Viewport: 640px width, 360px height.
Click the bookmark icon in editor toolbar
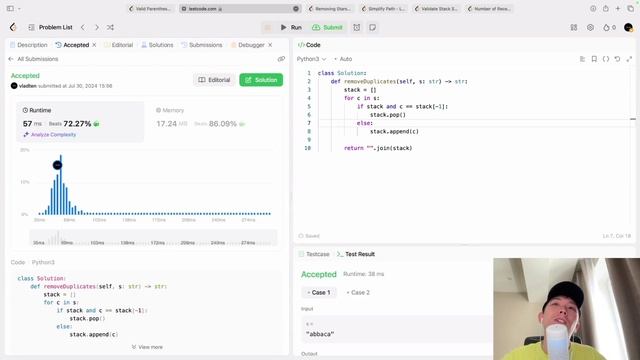594,59
